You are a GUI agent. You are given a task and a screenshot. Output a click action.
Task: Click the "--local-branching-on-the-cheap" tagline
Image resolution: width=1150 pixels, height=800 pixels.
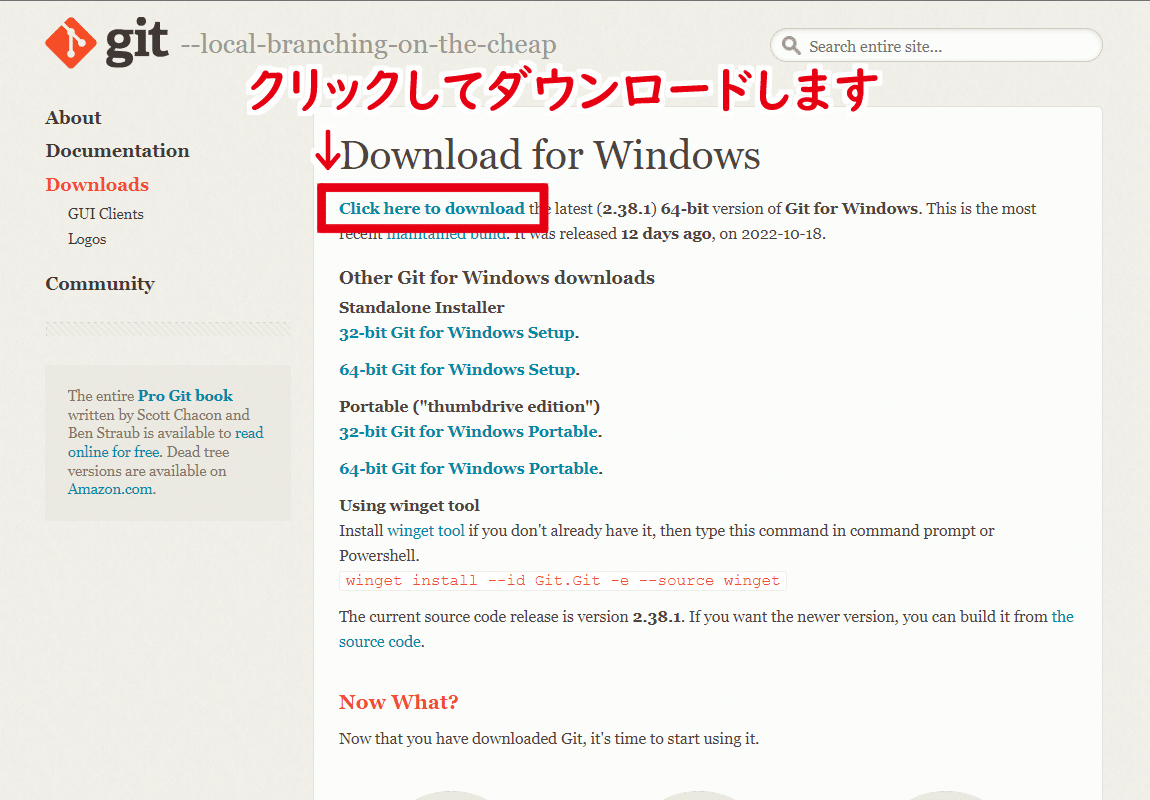(368, 44)
